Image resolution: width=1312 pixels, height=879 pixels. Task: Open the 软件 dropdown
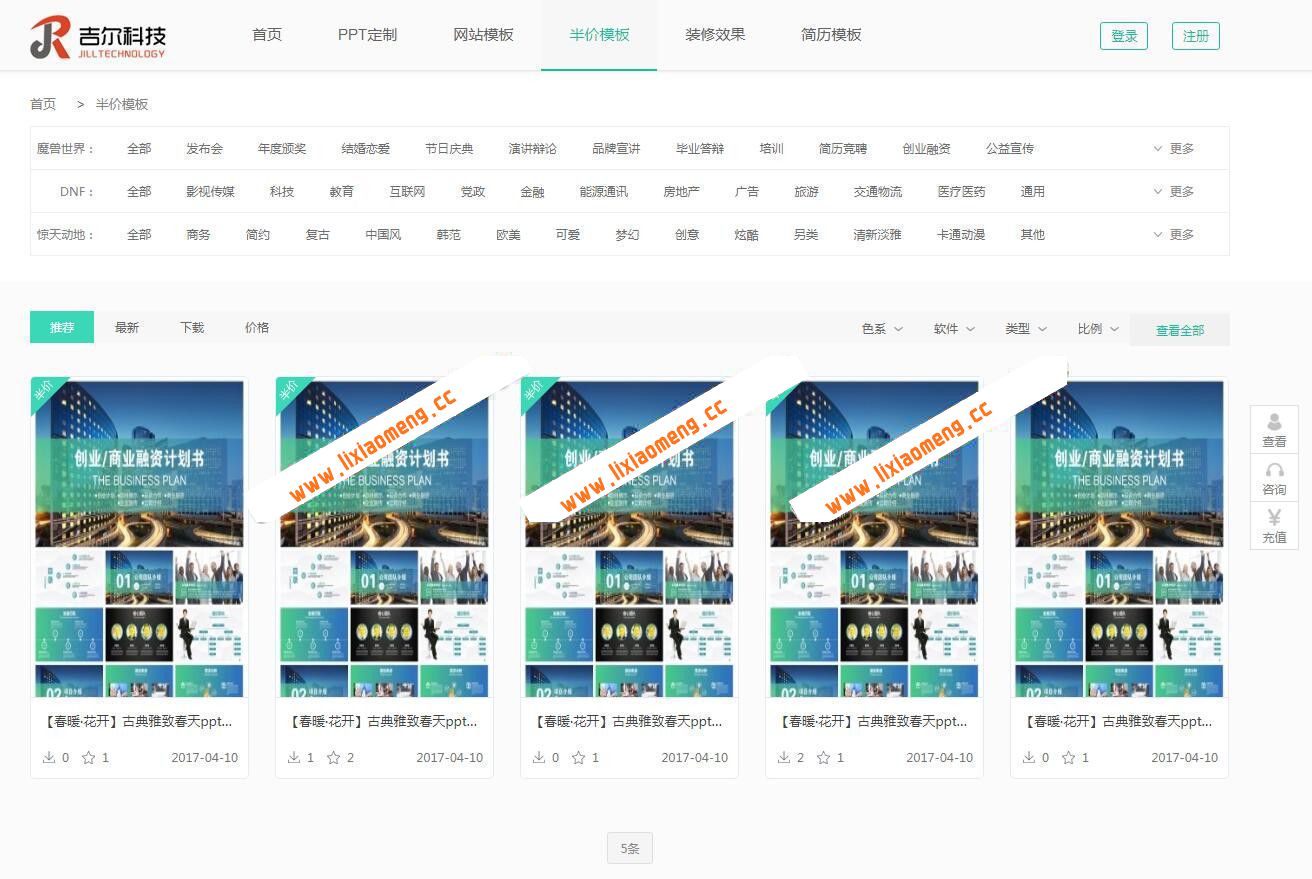[953, 328]
